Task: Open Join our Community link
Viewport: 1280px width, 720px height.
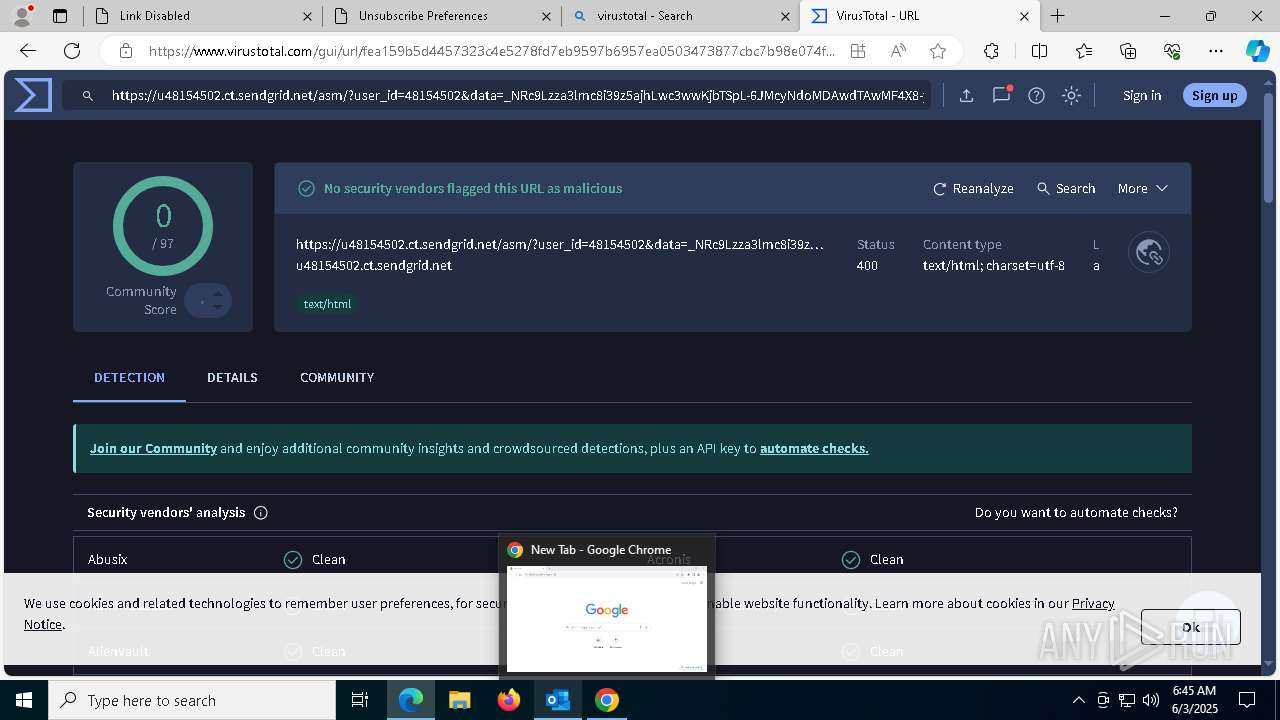Action: (153, 448)
